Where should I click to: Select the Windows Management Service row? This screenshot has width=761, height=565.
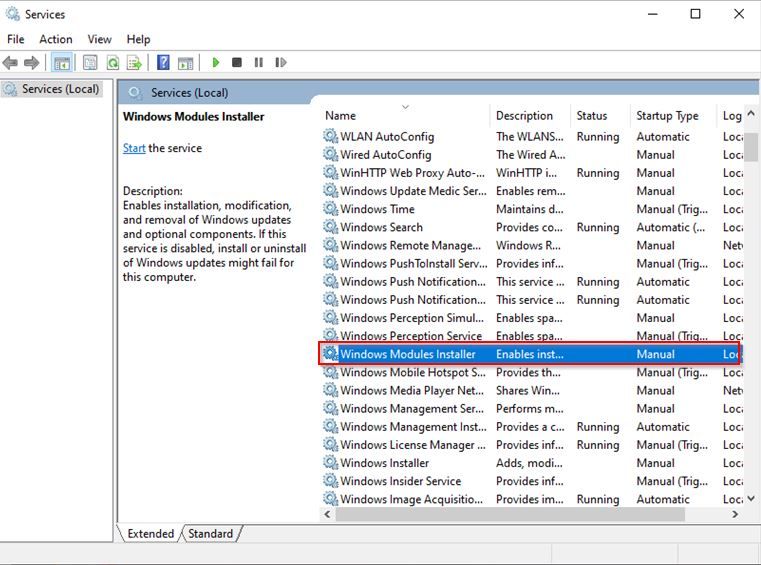tap(532, 408)
